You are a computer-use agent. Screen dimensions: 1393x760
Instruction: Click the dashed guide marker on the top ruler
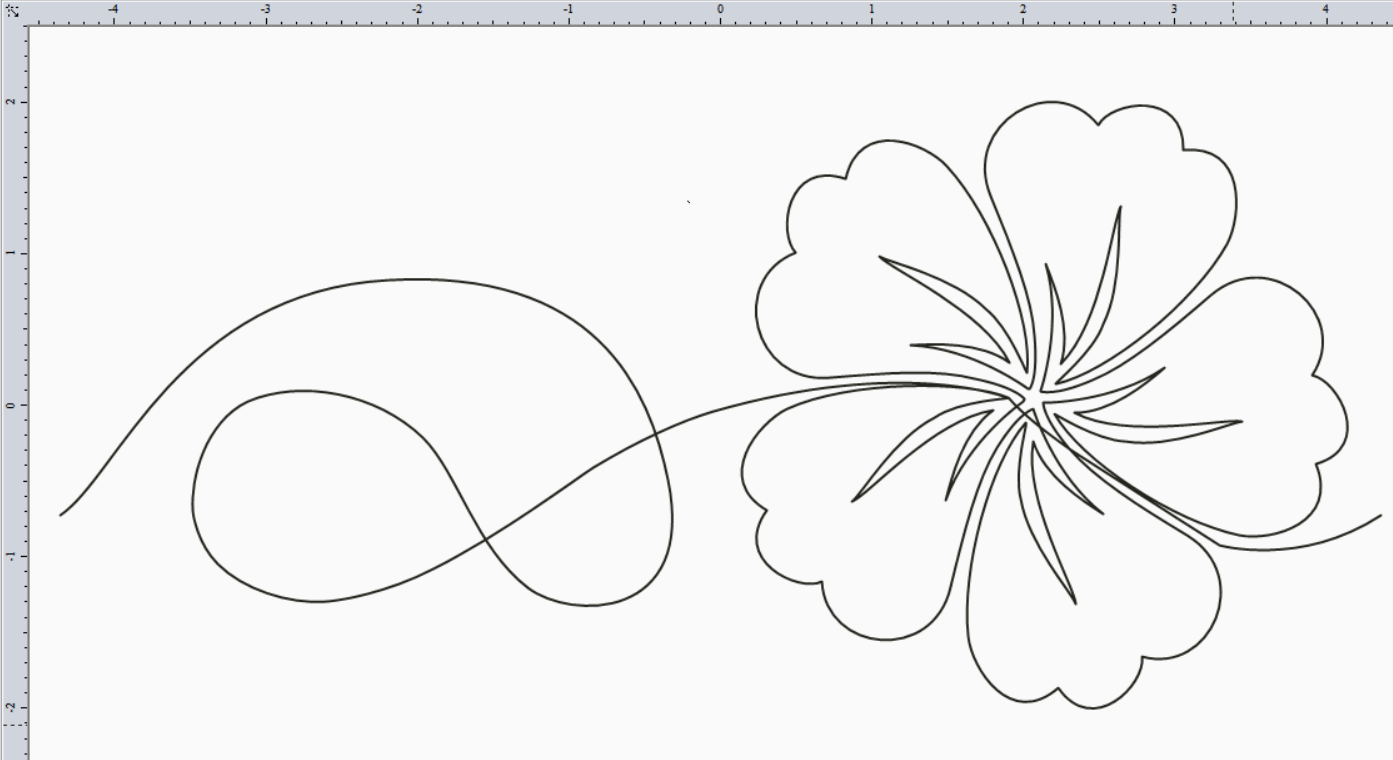pos(1233,12)
